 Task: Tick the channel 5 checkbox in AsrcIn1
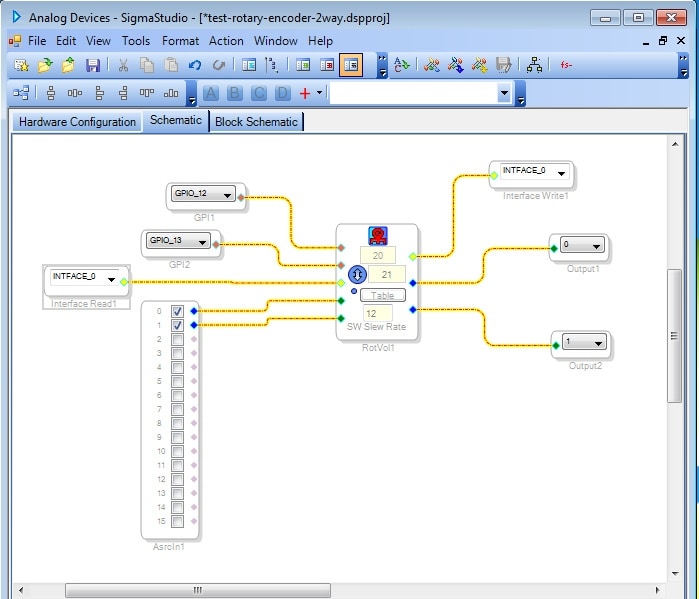tap(177, 382)
